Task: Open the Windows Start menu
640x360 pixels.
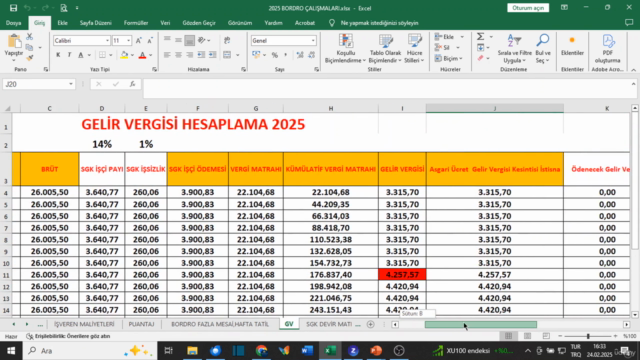Action: pos(11,351)
